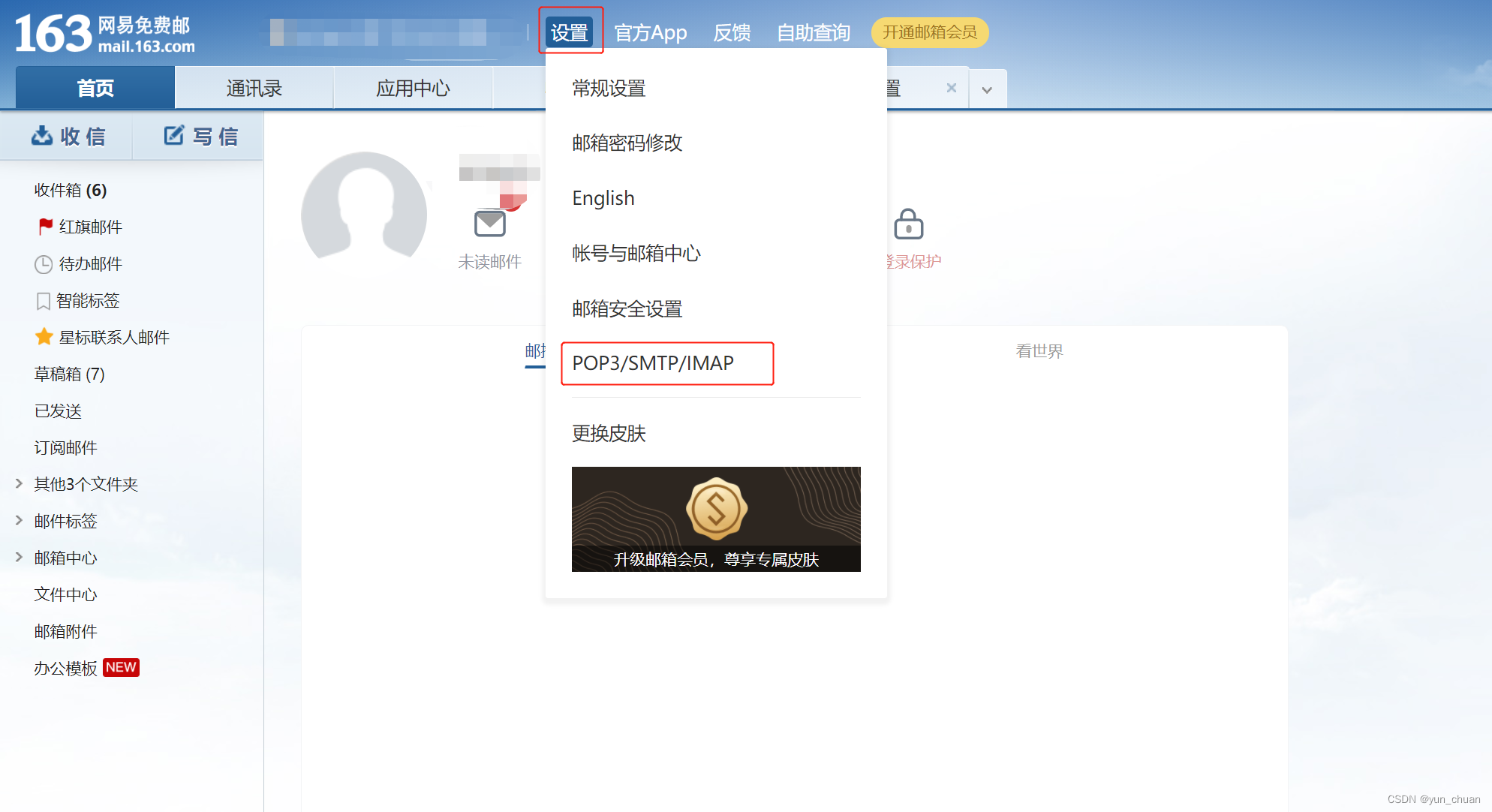Click 更换皮肤 to change skin
The height and width of the screenshot is (812, 1492).
pyautogui.click(x=608, y=434)
